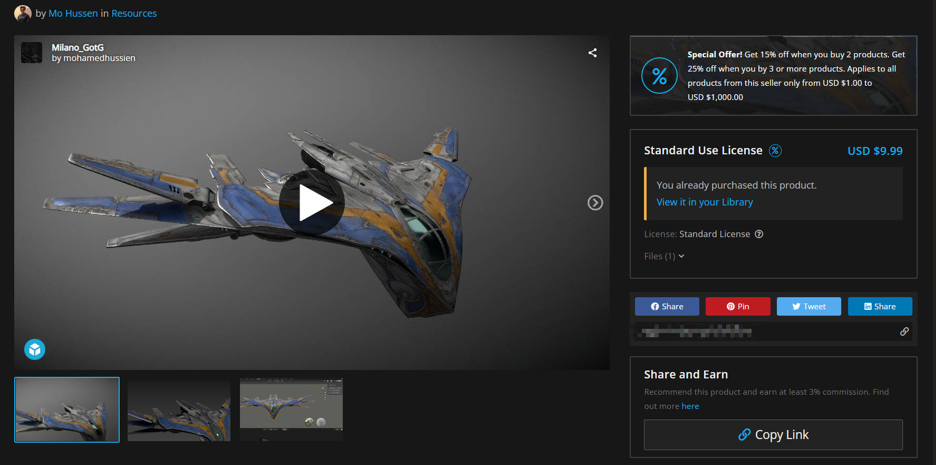The height and width of the screenshot is (465, 936).
Task: Click the Standard License help icon
Action: click(x=759, y=234)
